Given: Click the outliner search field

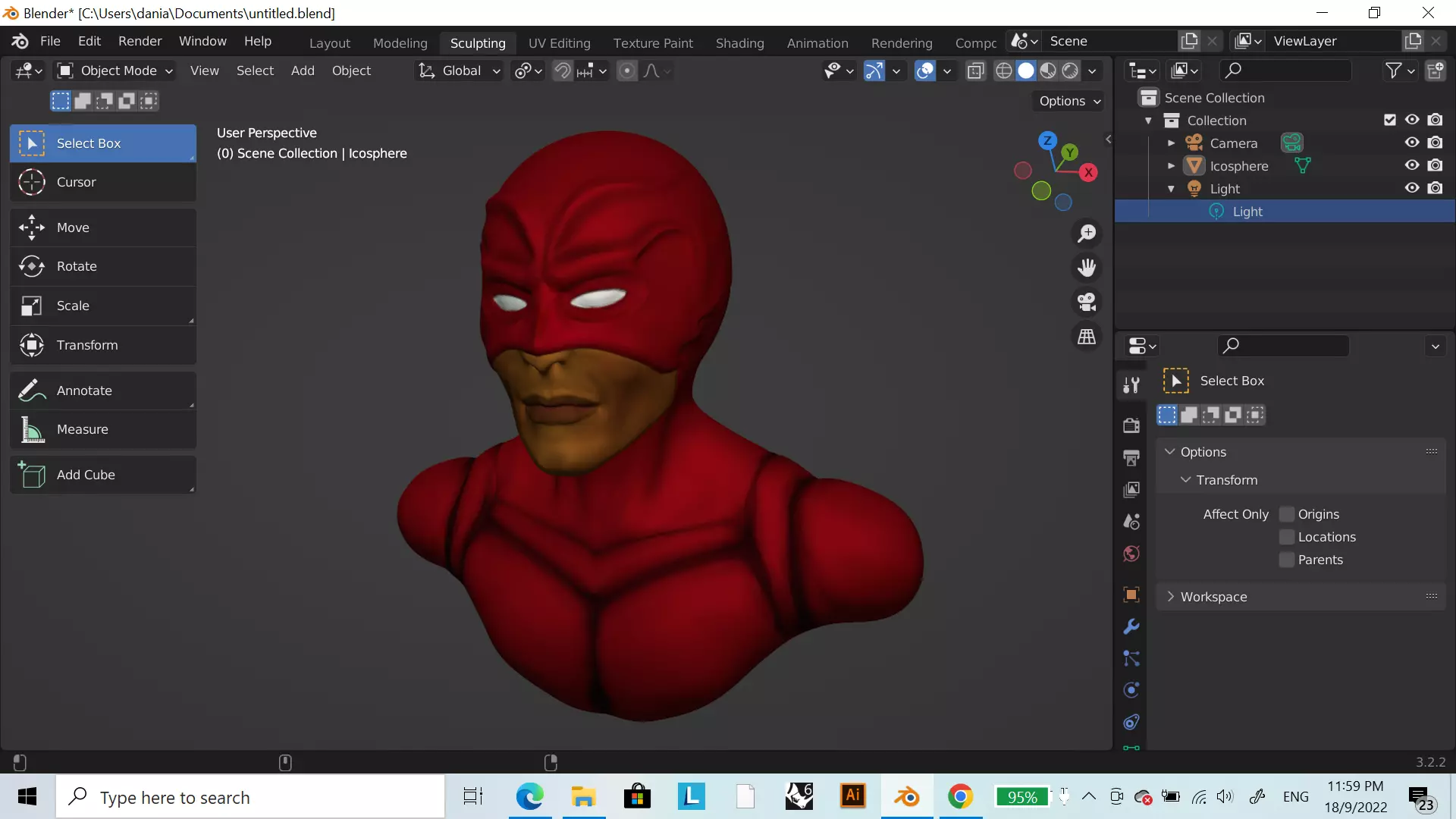Looking at the screenshot, I should [1285, 71].
